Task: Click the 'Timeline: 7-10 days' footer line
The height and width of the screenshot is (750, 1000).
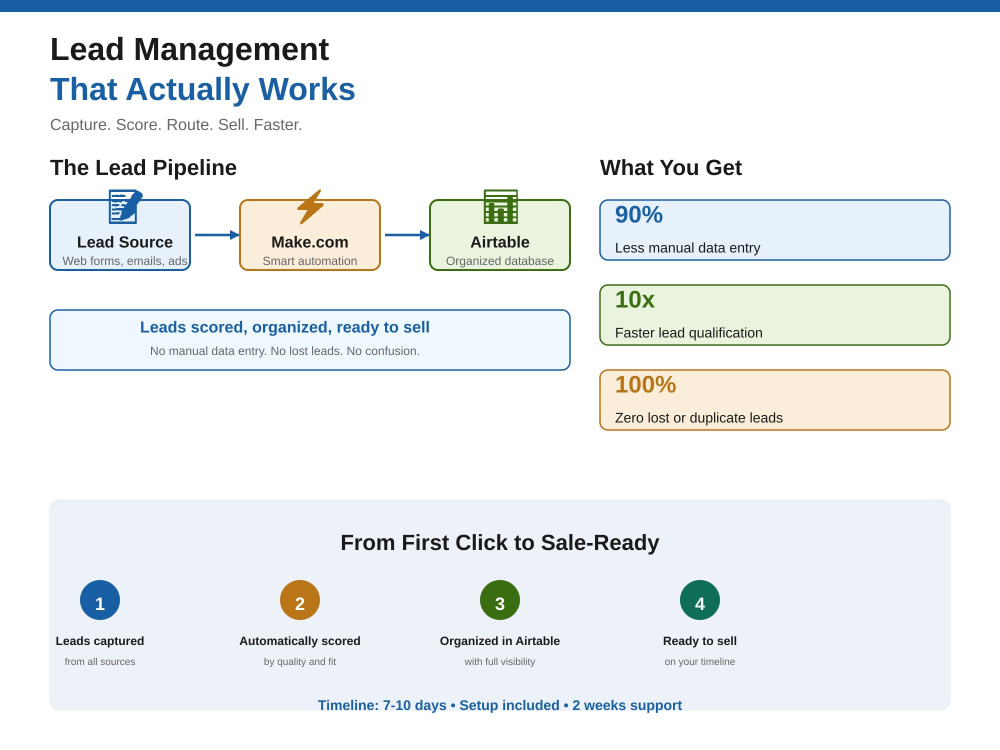Action: [x=500, y=705]
